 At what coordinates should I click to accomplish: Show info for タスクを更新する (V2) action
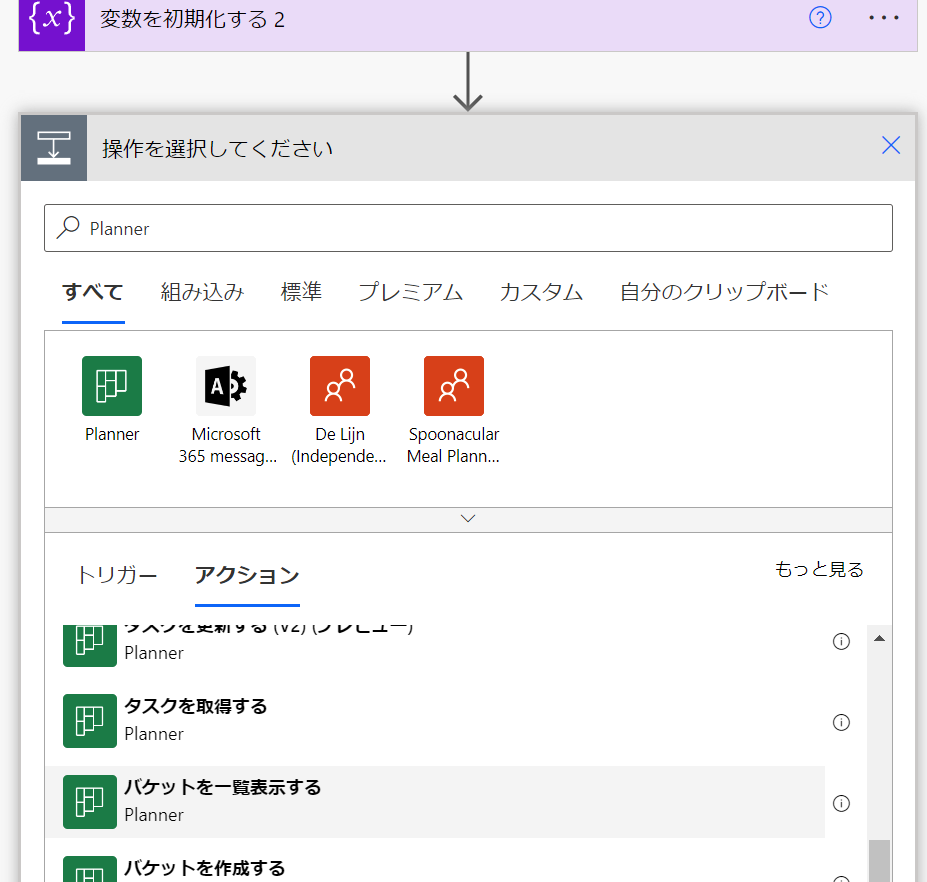click(x=841, y=641)
